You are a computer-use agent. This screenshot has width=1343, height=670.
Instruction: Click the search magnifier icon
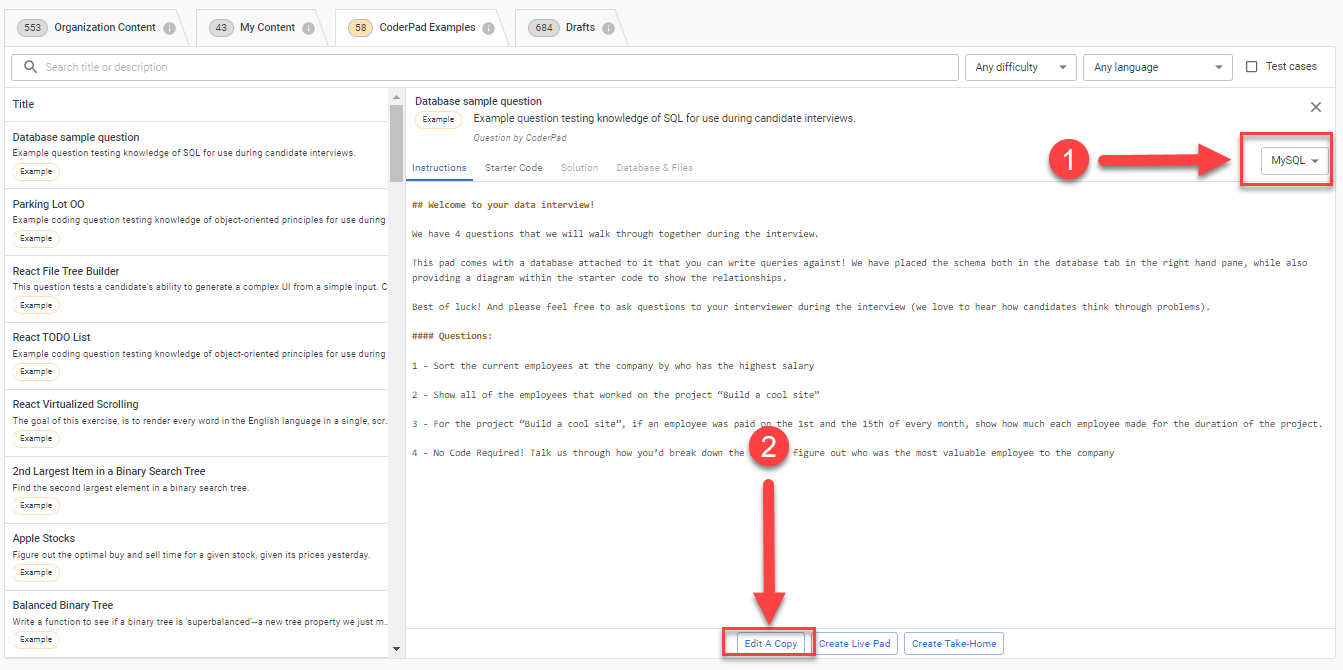[x=30, y=67]
